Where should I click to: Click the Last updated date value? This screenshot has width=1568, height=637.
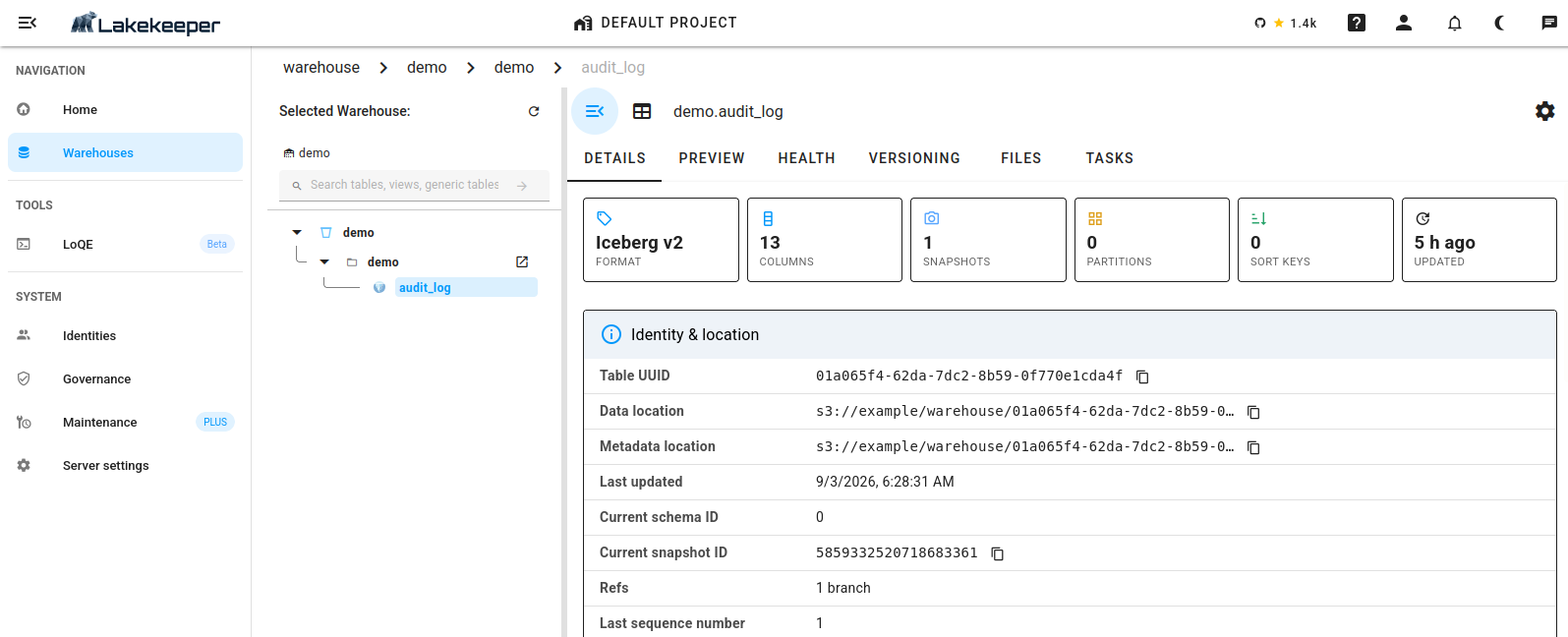pos(885,482)
